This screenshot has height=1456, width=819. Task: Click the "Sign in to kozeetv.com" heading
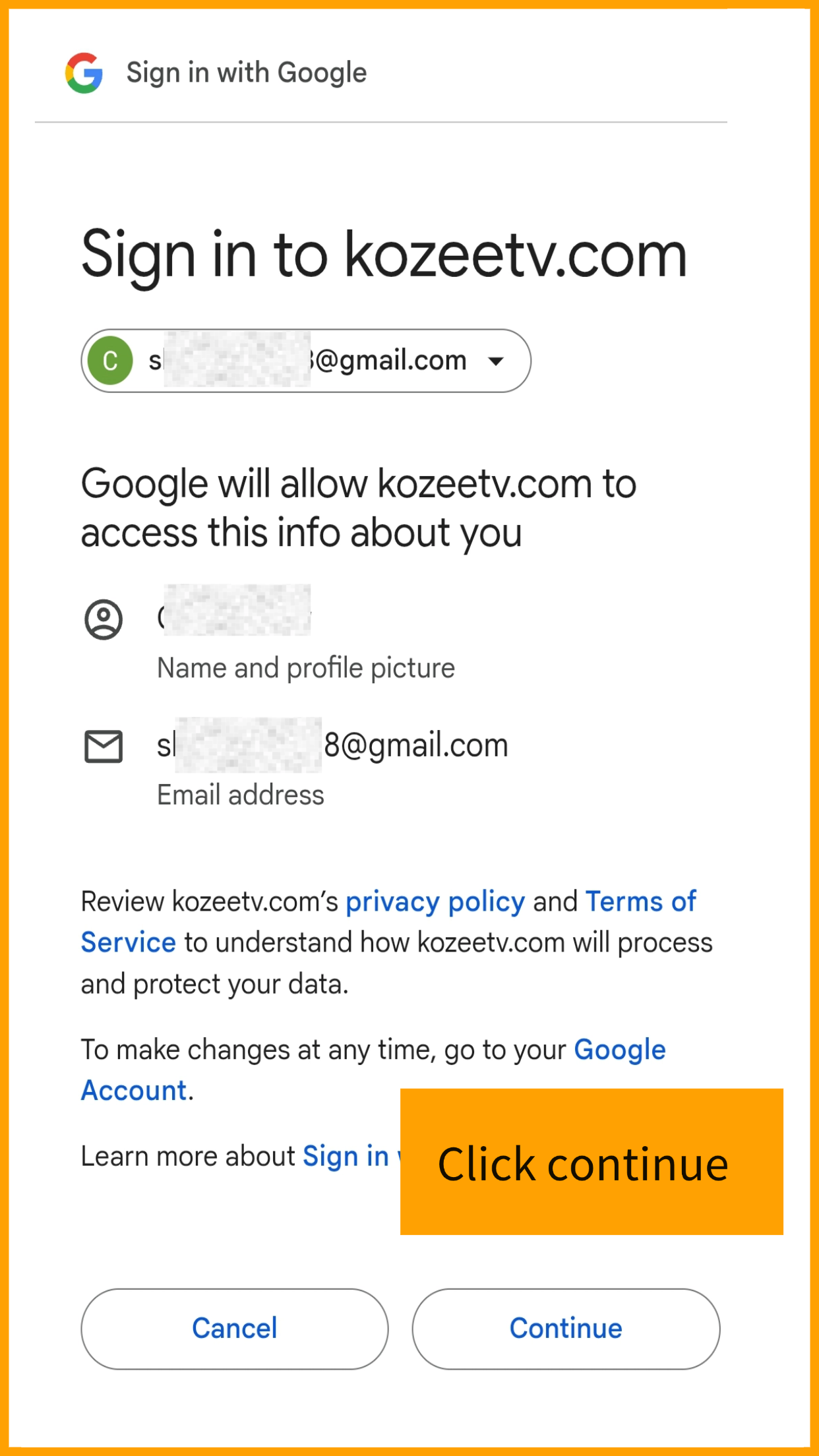coord(384,255)
